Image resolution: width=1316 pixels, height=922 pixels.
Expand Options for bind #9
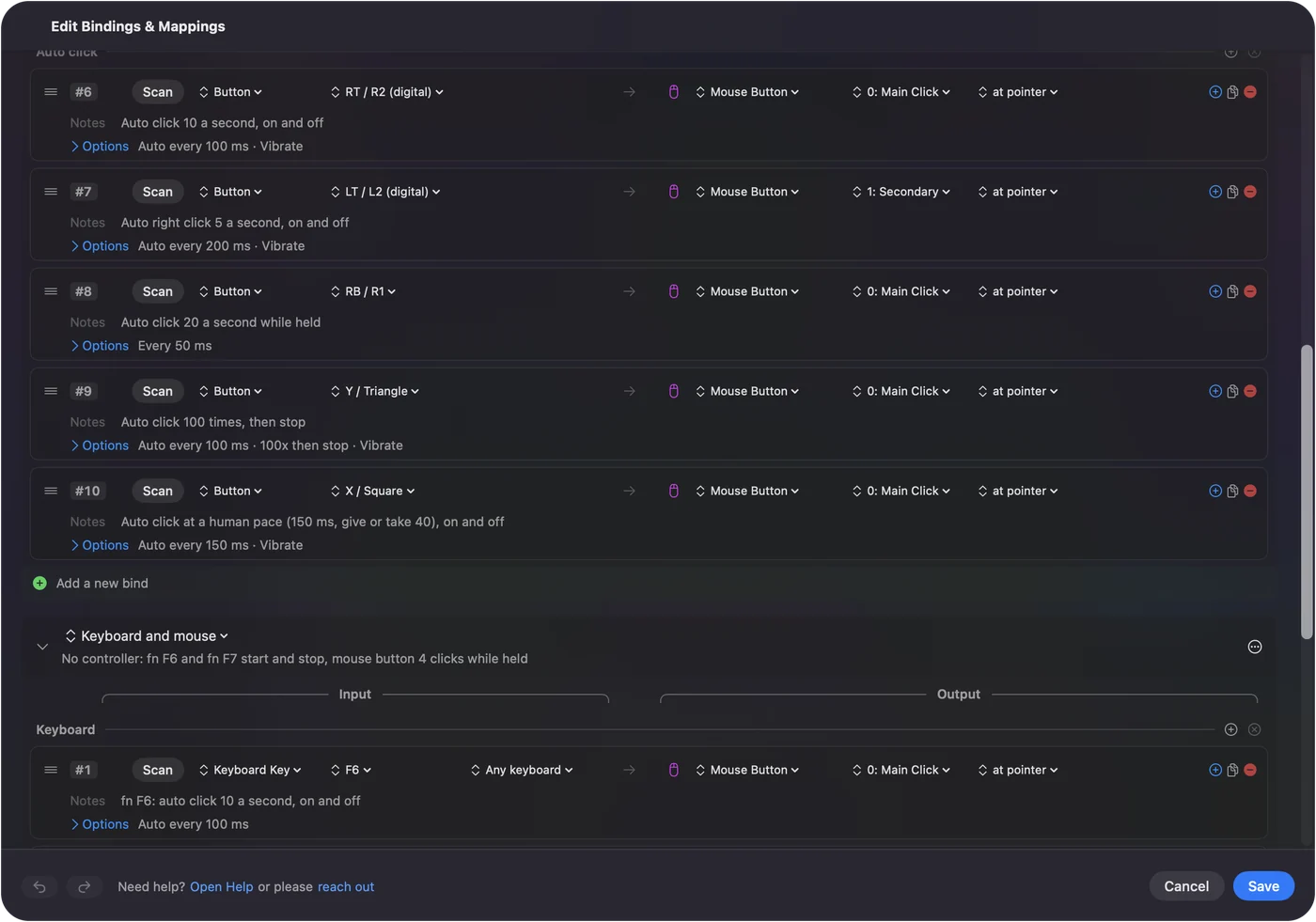[100, 445]
